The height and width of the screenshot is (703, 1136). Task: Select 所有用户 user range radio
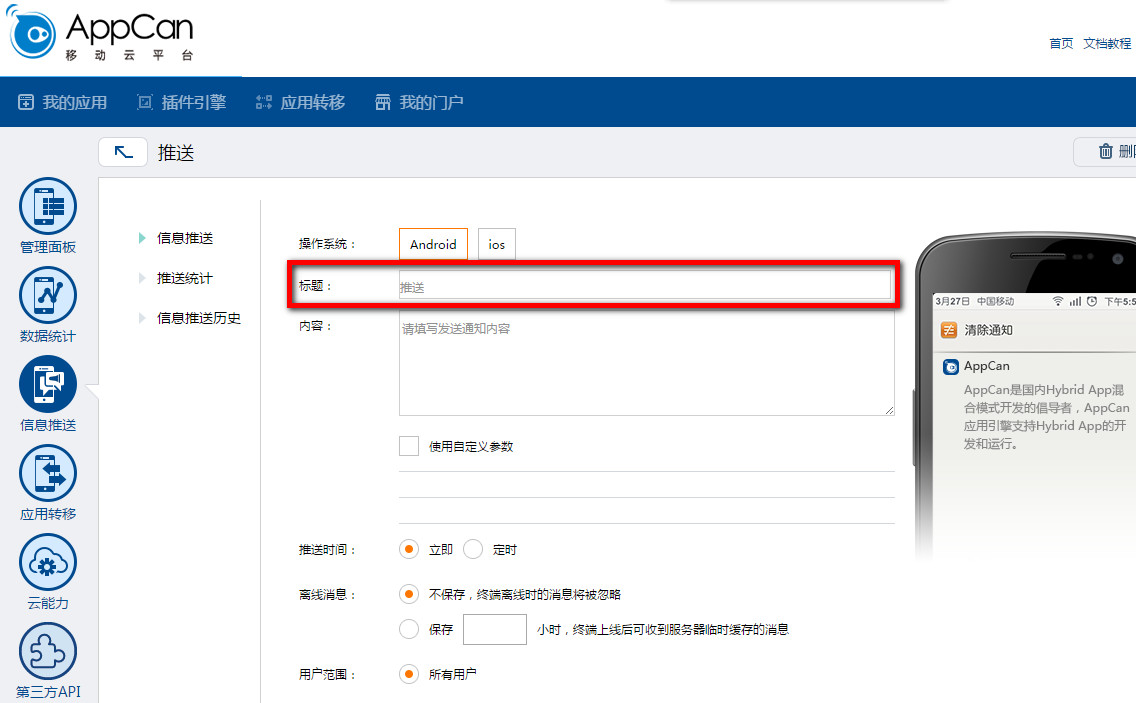point(409,674)
